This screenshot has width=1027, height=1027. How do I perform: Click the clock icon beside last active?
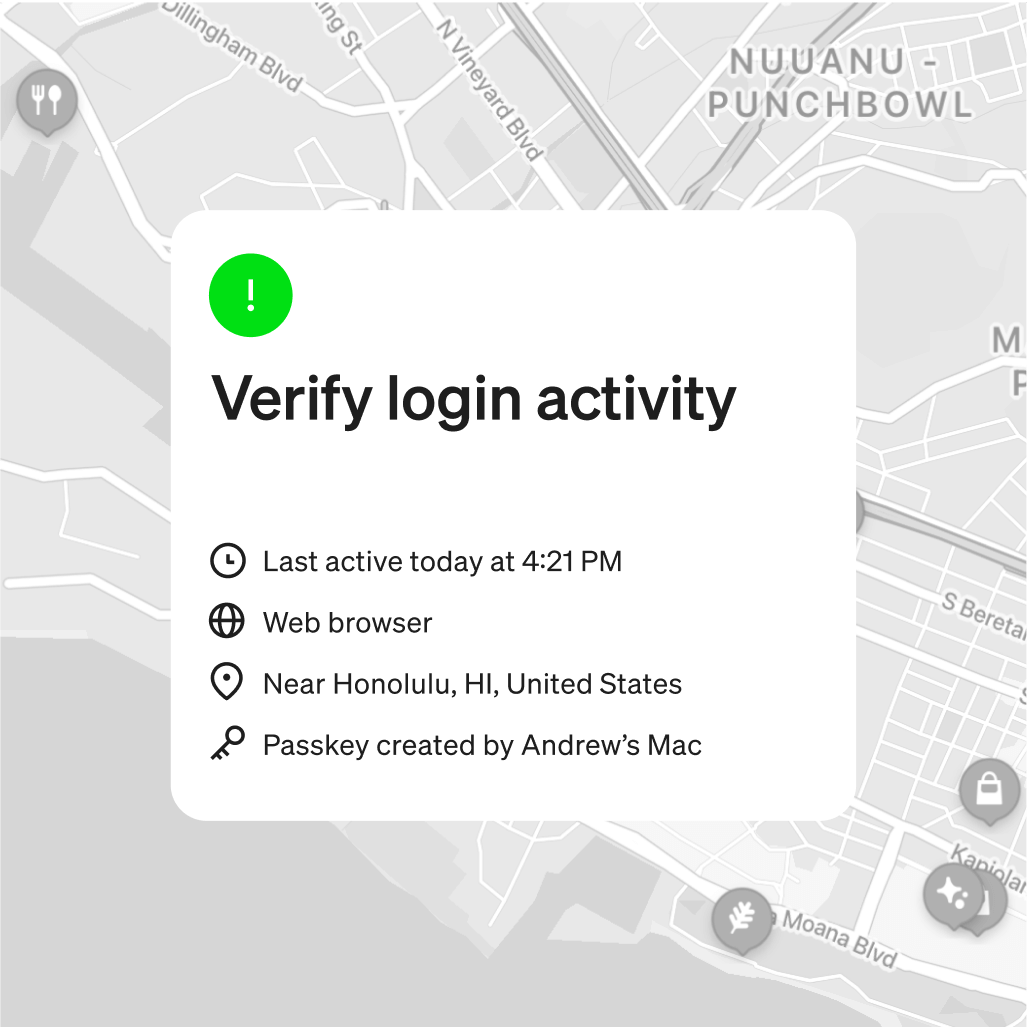click(227, 561)
